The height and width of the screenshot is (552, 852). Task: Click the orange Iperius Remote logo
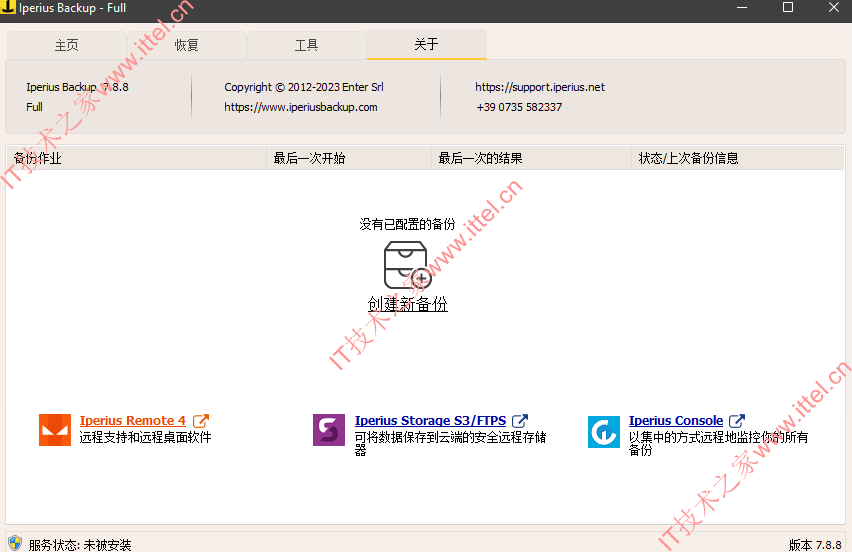pos(55,430)
